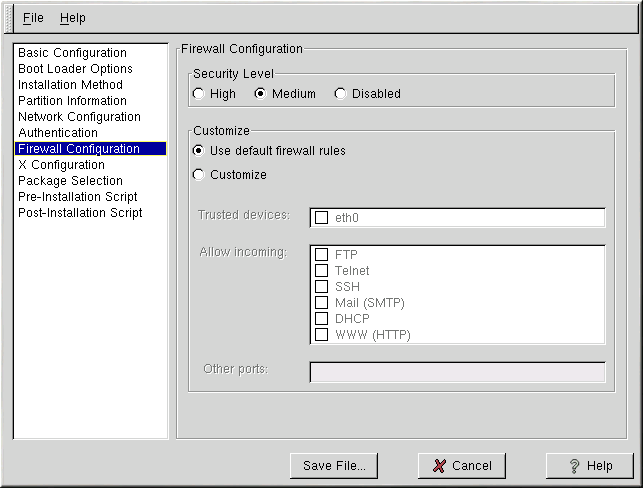Toggle the eth0 trusted device checkbox
This screenshot has width=643, height=488.
[x=322, y=217]
